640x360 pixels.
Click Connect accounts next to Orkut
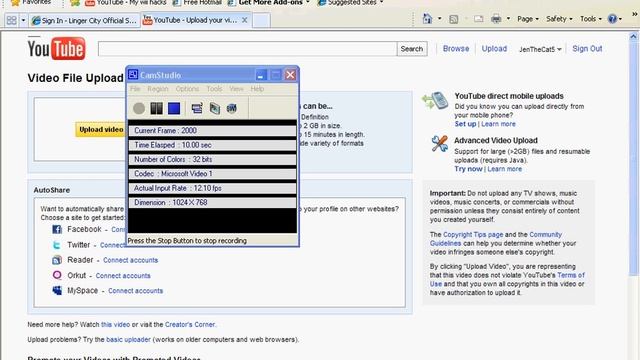[x=123, y=276]
